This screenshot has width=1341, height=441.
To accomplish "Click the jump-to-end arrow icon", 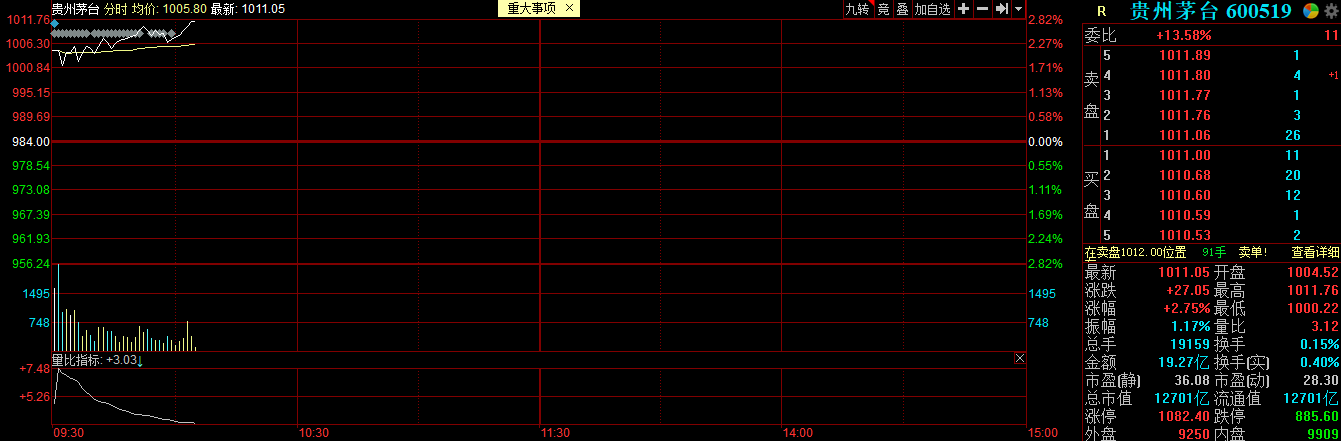I will click(x=1001, y=9).
